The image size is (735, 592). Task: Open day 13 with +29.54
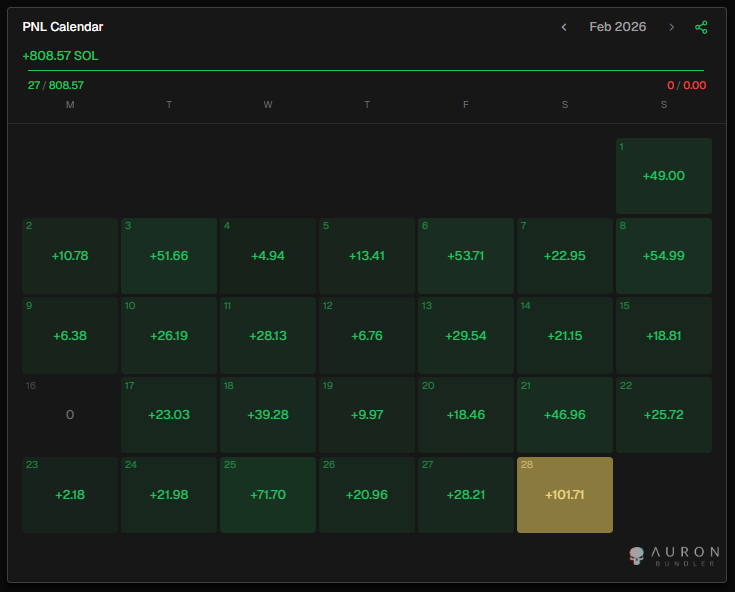pos(465,336)
